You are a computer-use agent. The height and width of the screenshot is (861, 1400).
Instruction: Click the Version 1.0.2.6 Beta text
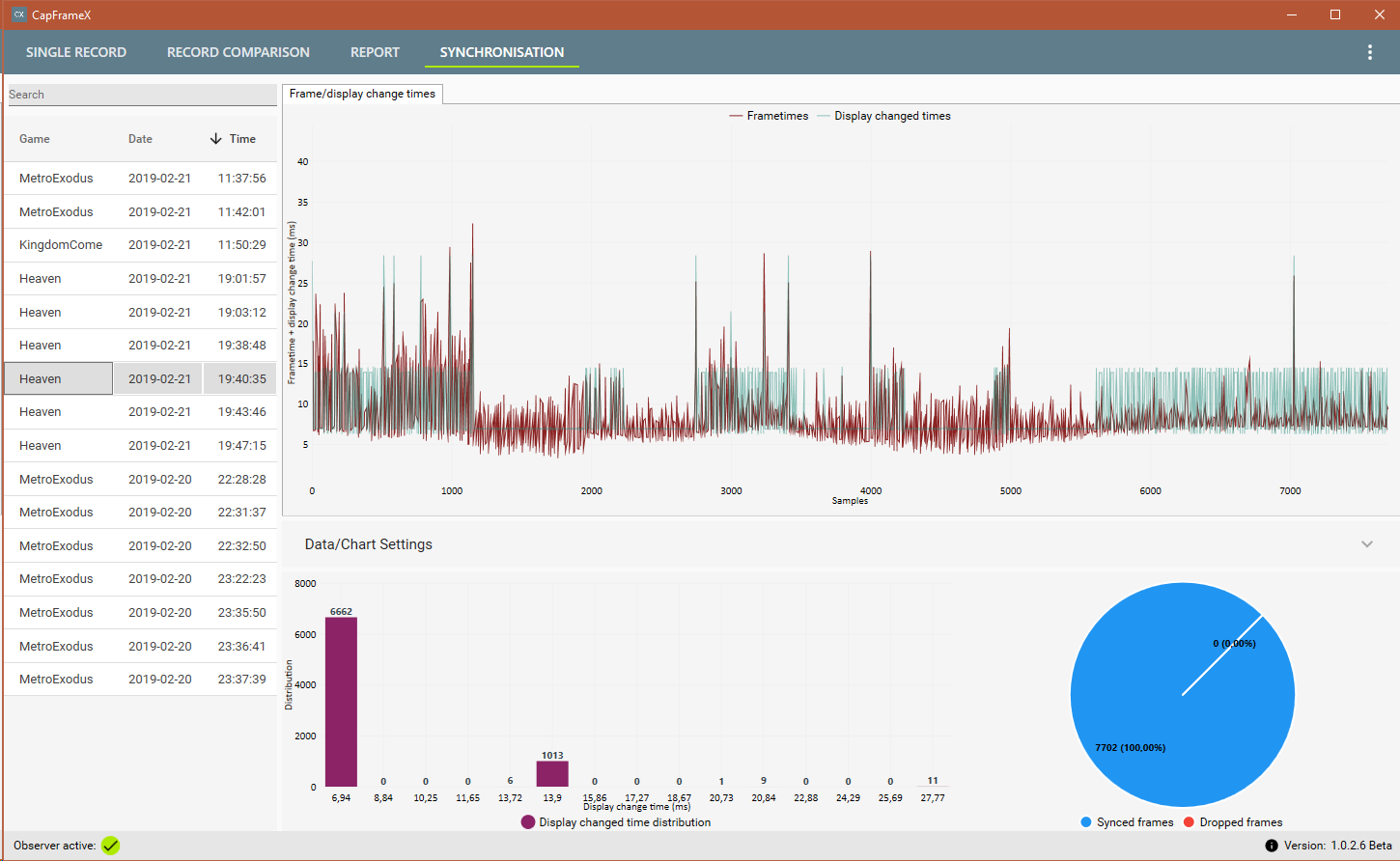[1338, 846]
